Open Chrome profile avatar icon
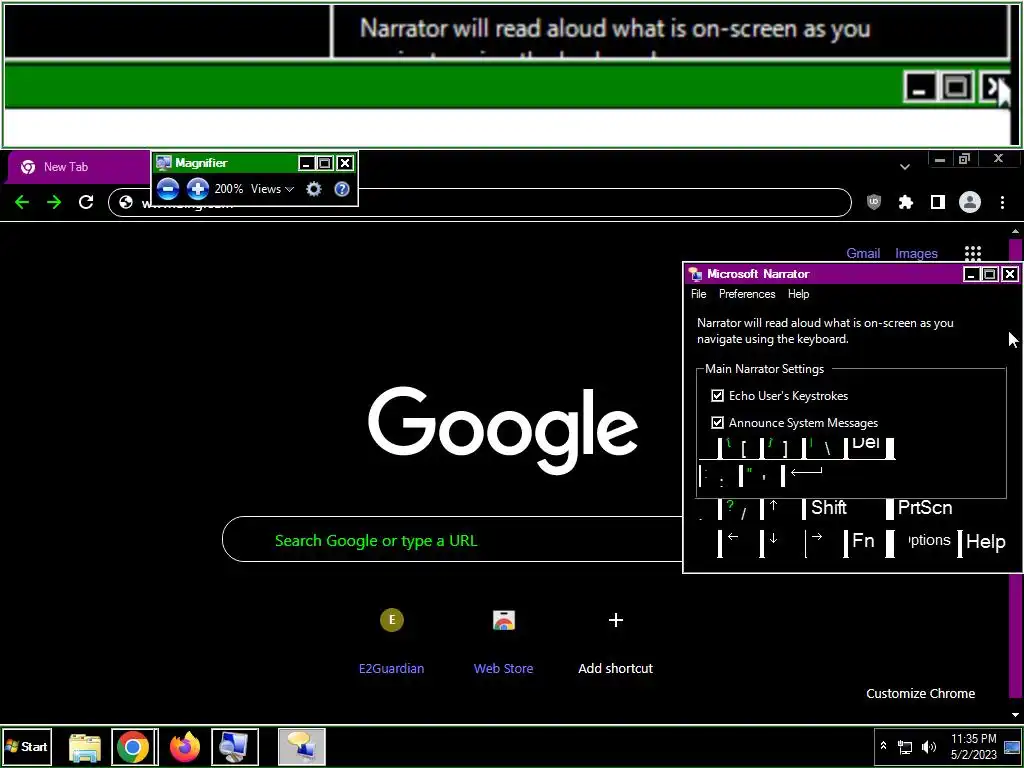Screen dimensions: 1024x768 (970, 202)
